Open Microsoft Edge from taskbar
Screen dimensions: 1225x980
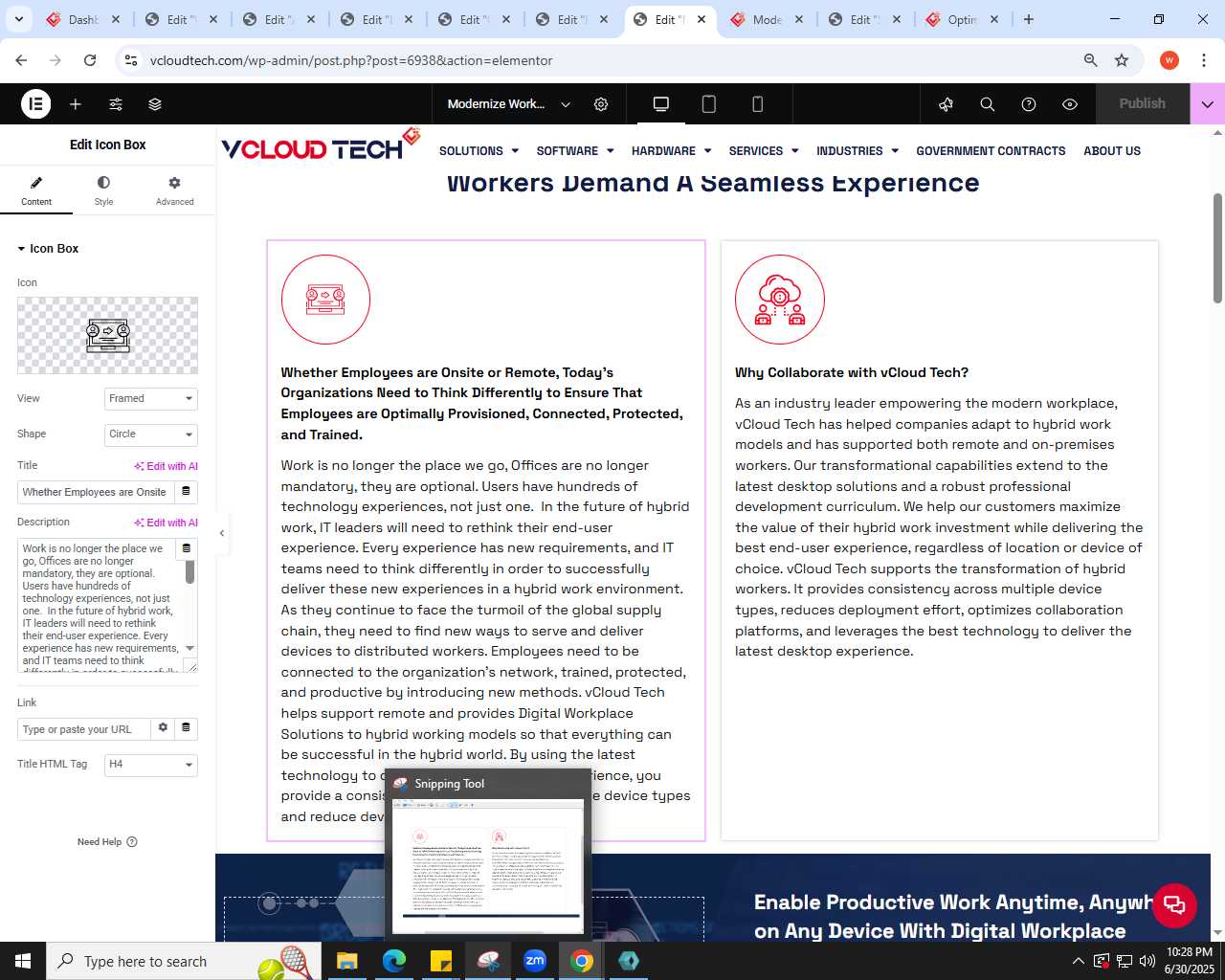click(394, 961)
